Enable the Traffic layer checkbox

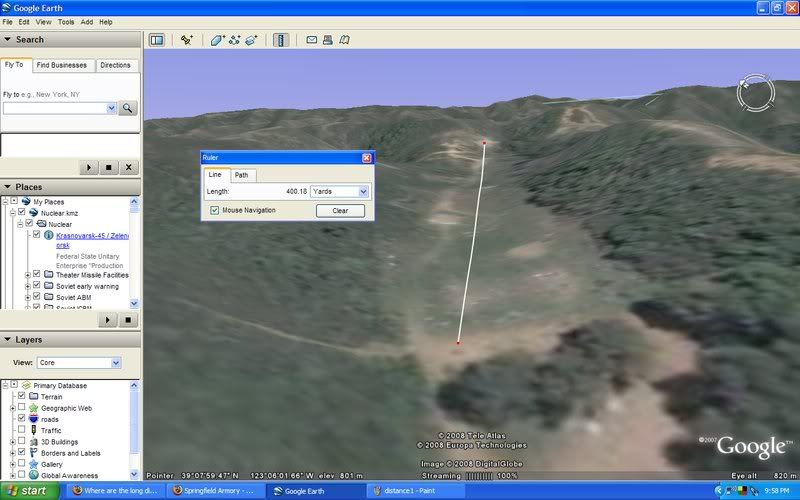tap(21, 429)
